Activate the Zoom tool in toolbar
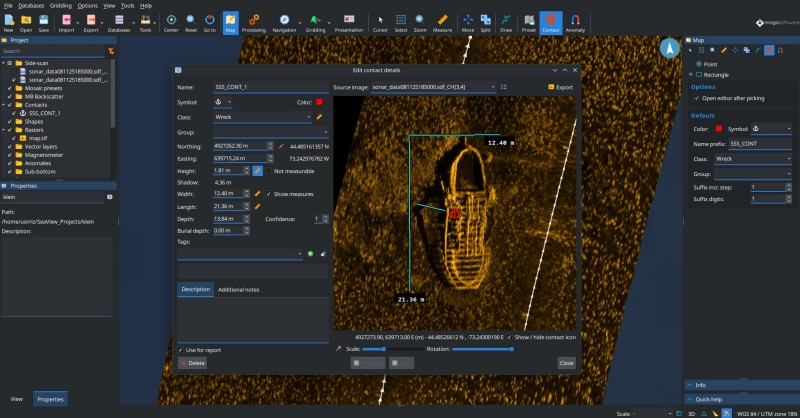800x418 pixels. tap(420, 23)
